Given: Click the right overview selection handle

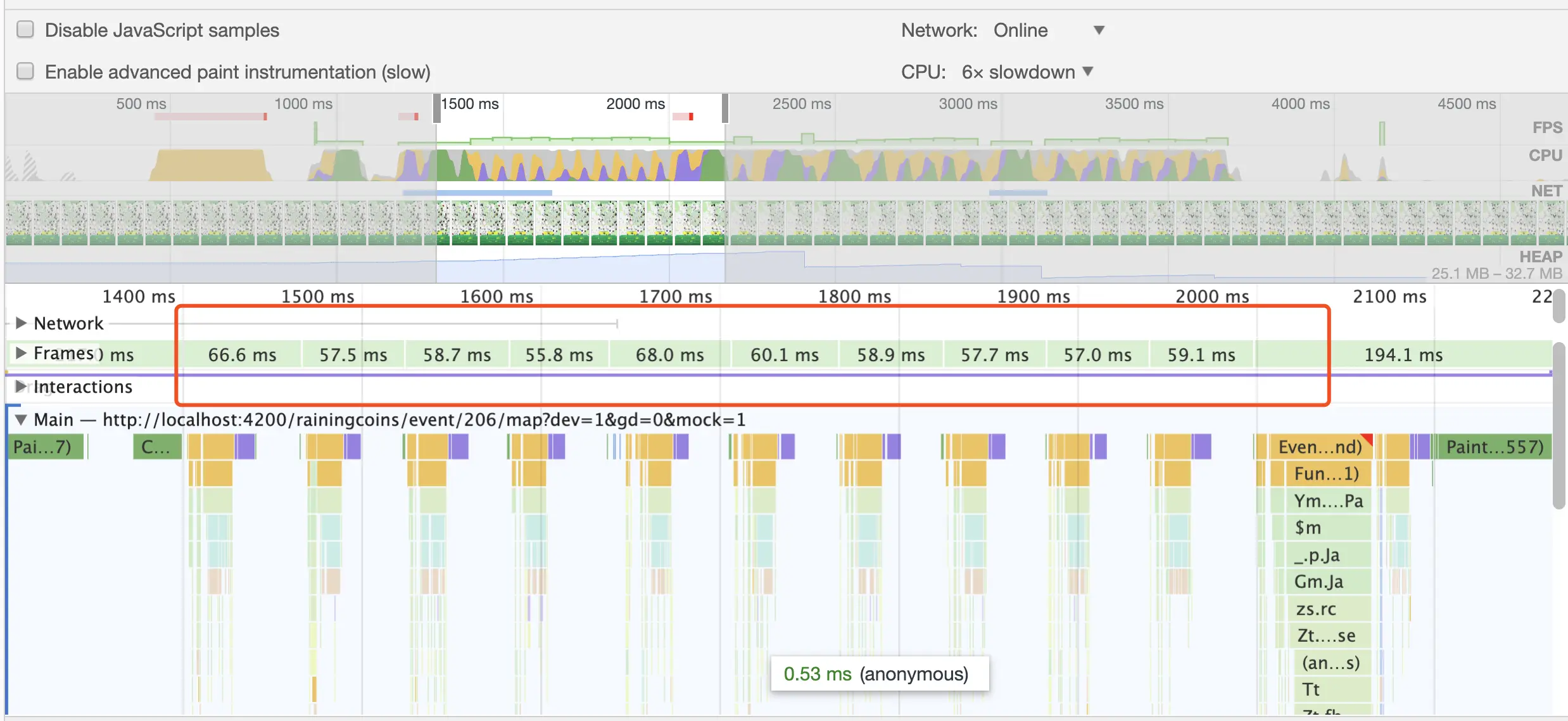Looking at the screenshot, I should 725,108.
